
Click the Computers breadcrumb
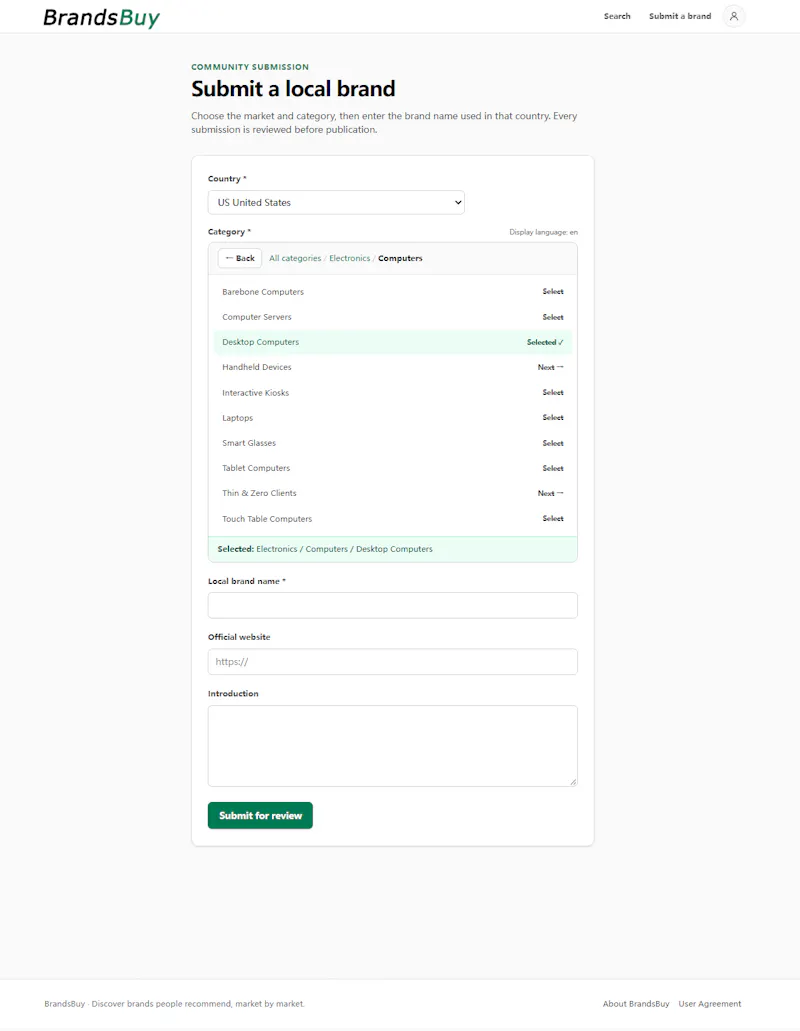[400, 258]
